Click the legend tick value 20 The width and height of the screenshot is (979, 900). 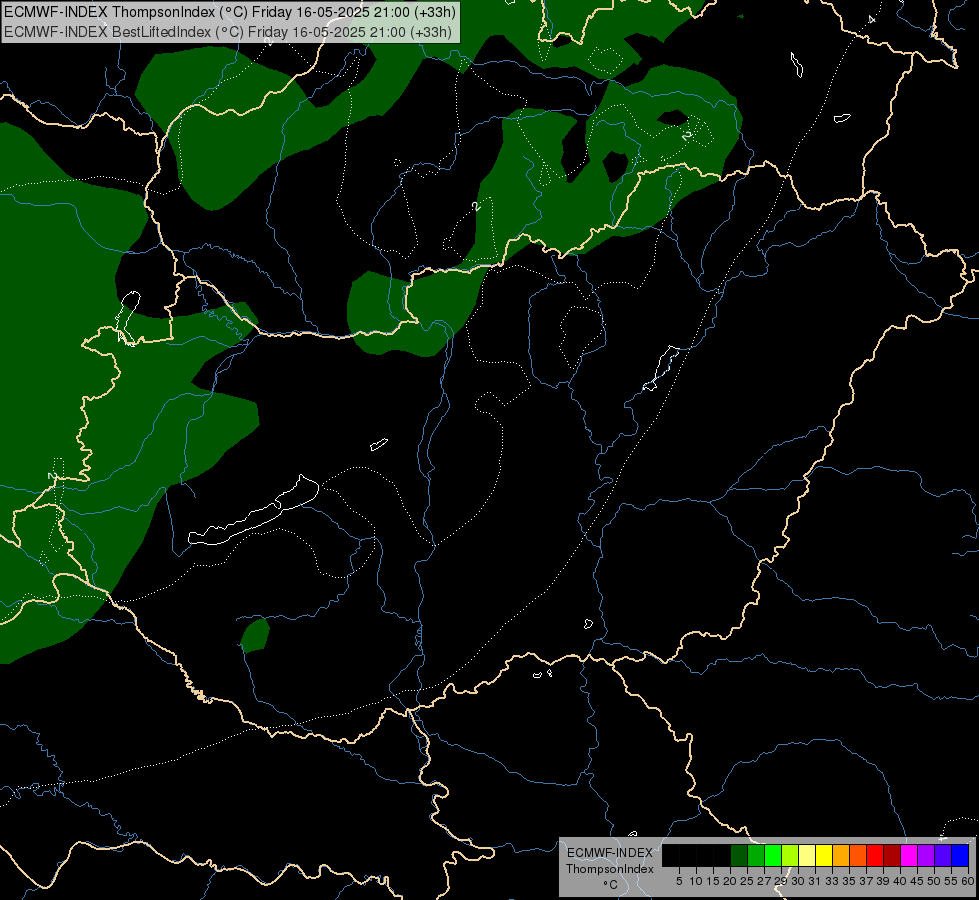pyautogui.click(x=730, y=881)
